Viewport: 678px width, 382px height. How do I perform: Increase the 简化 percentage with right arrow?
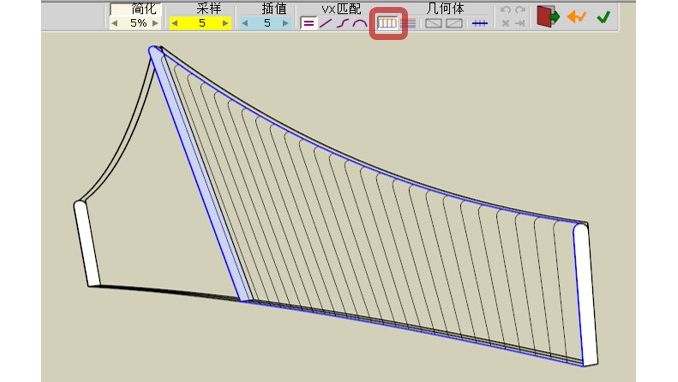[155, 23]
